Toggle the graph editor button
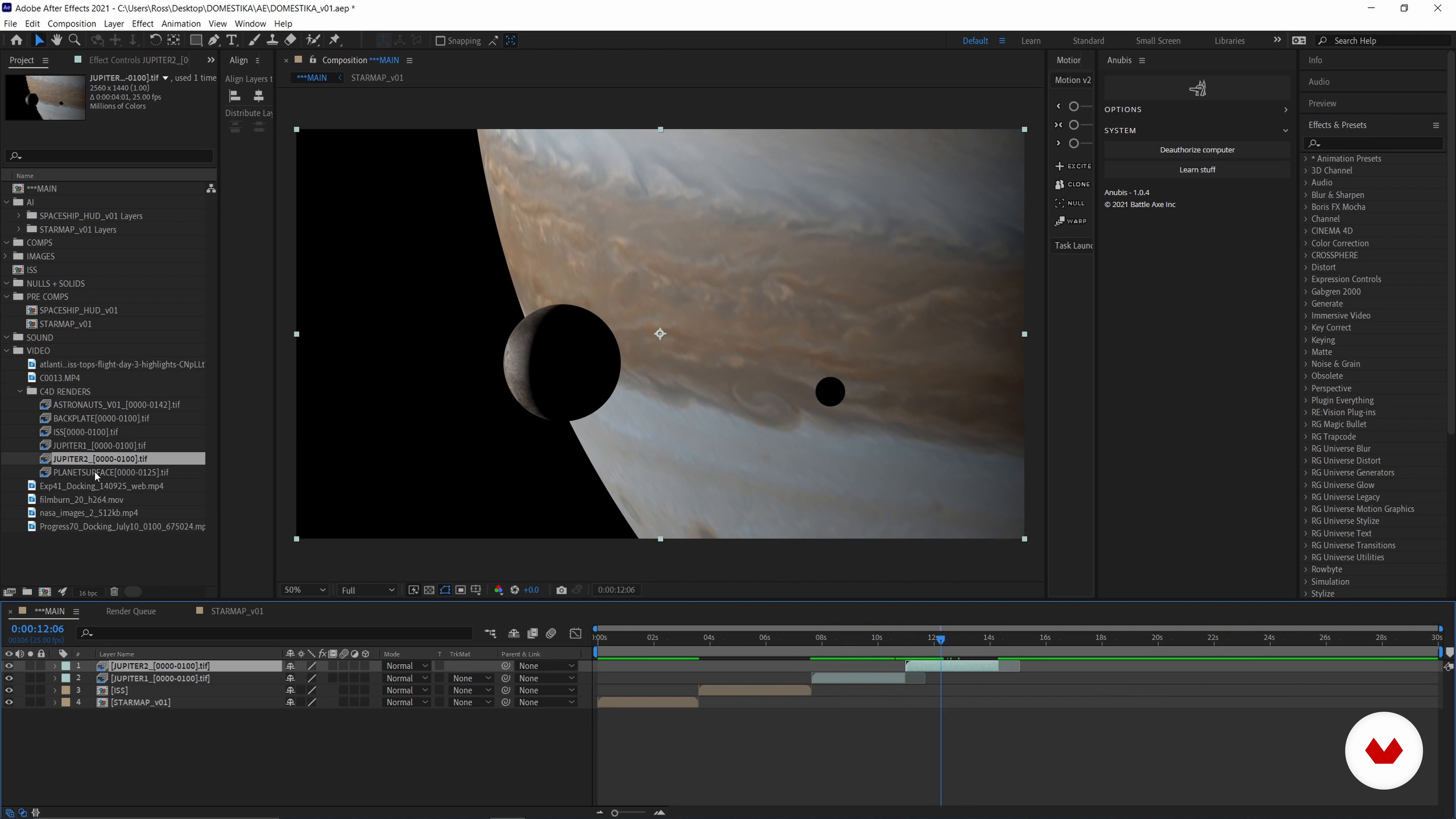Image resolution: width=1456 pixels, height=819 pixels. click(576, 633)
